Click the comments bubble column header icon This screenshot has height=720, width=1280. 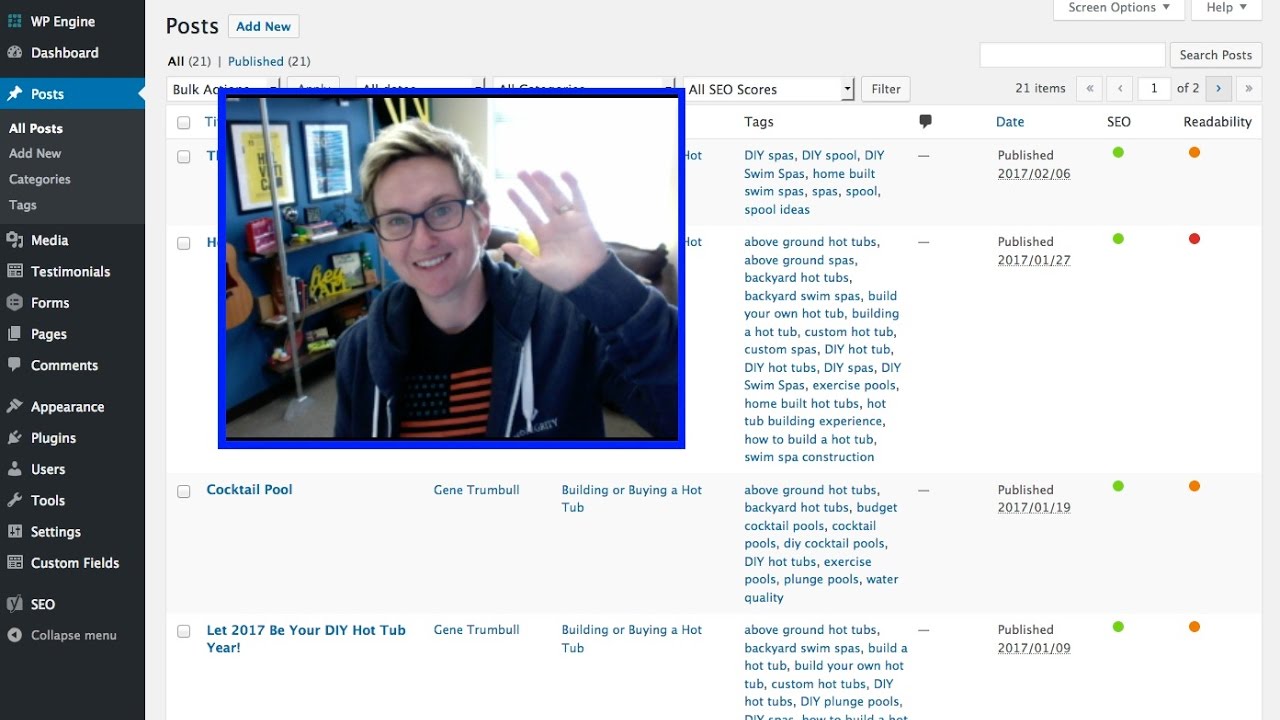tap(925, 121)
